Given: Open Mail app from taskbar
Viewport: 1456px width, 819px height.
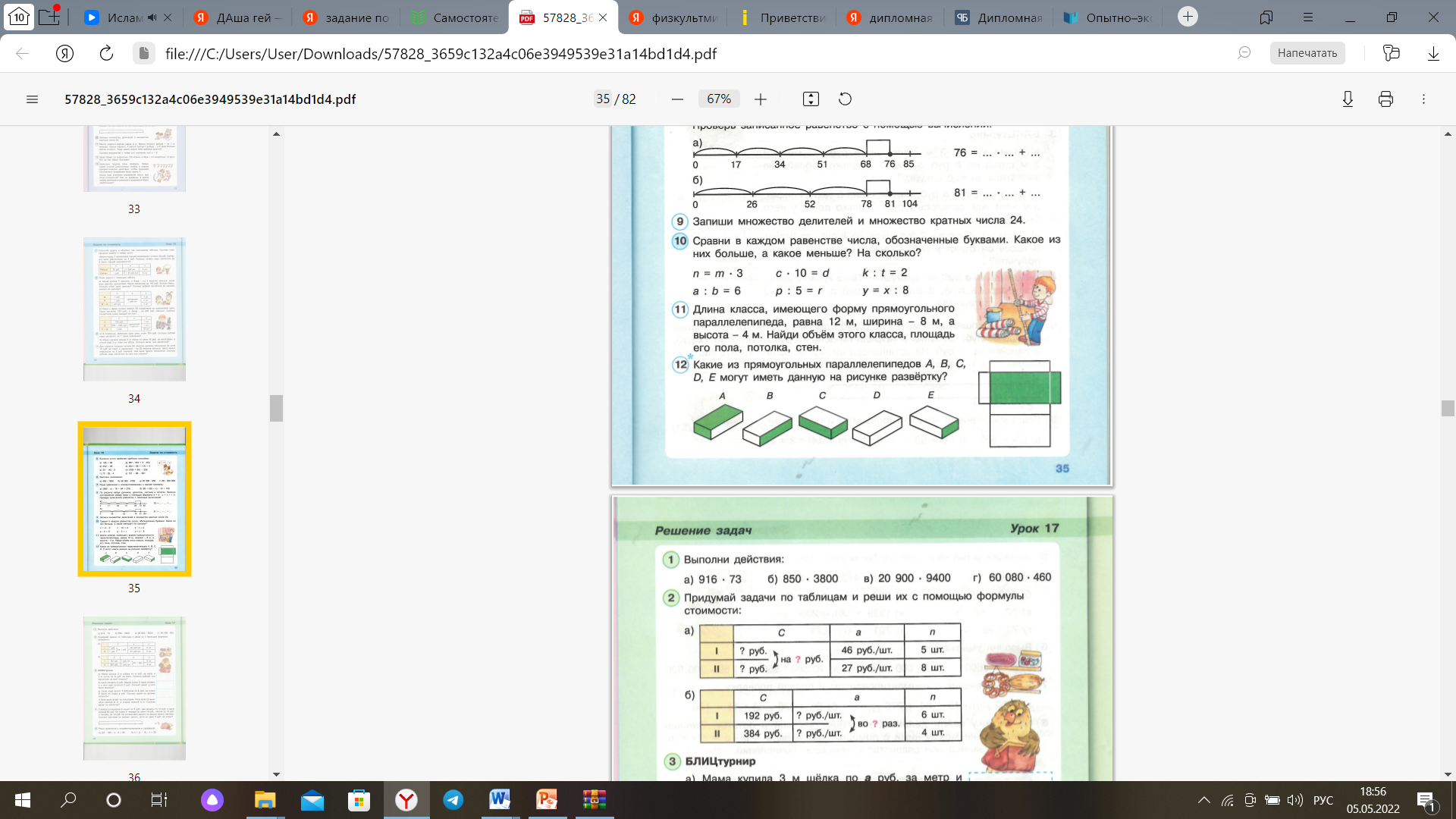Looking at the screenshot, I should [312, 800].
